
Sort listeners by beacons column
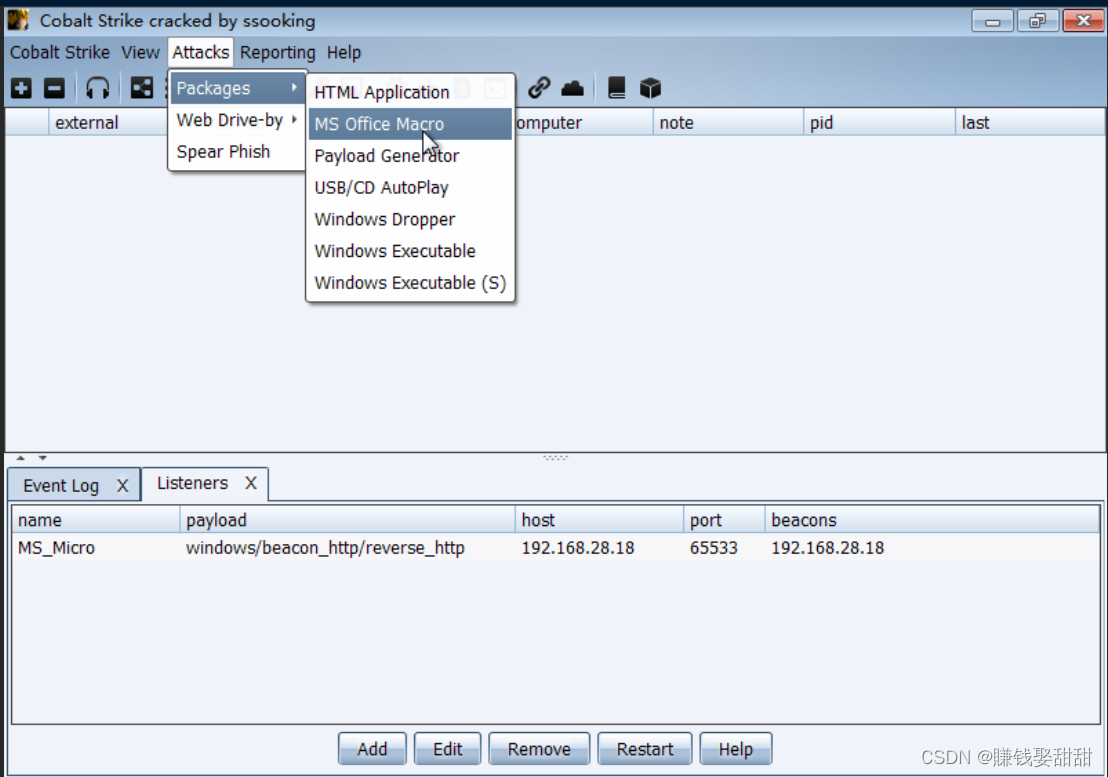(932, 520)
